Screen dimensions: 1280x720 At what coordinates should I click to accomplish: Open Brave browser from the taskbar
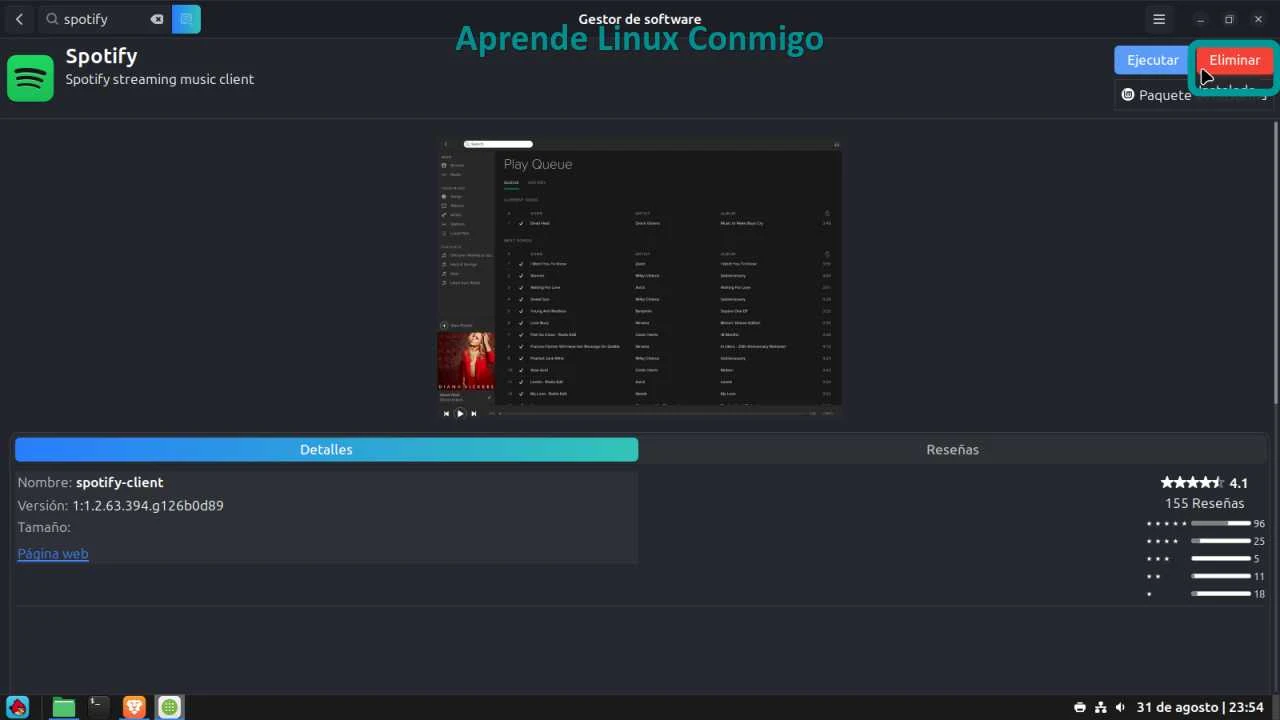[x=134, y=707]
